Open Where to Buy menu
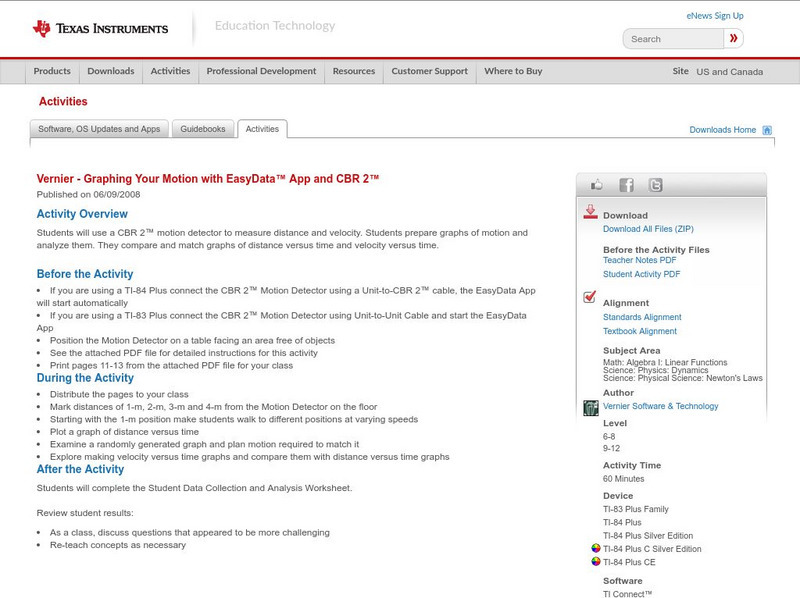 pyautogui.click(x=513, y=71)
